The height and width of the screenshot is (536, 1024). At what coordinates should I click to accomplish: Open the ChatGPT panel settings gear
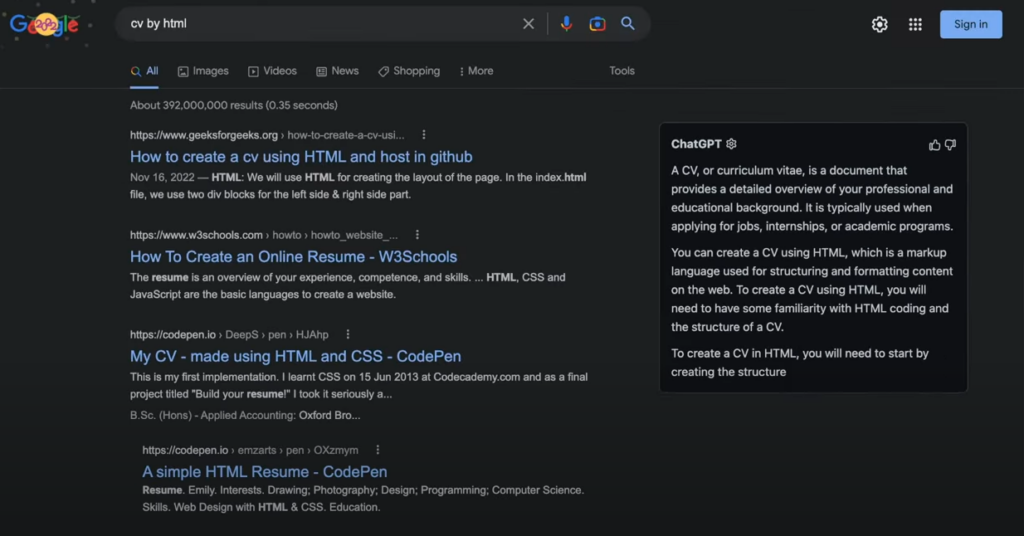(731, 144)
